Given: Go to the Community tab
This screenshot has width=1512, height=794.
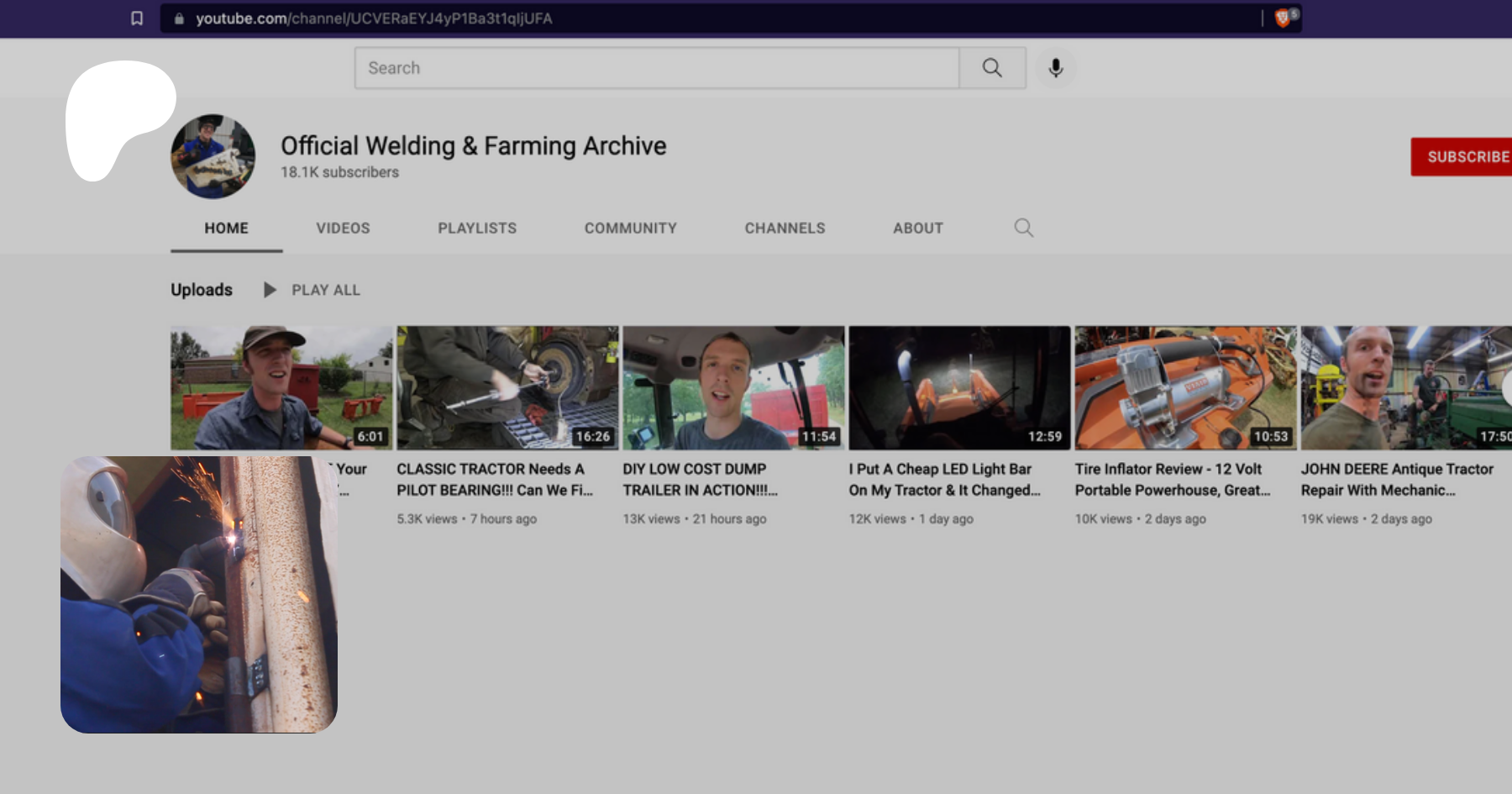Looking at the screenshot, I should (630, 229).
